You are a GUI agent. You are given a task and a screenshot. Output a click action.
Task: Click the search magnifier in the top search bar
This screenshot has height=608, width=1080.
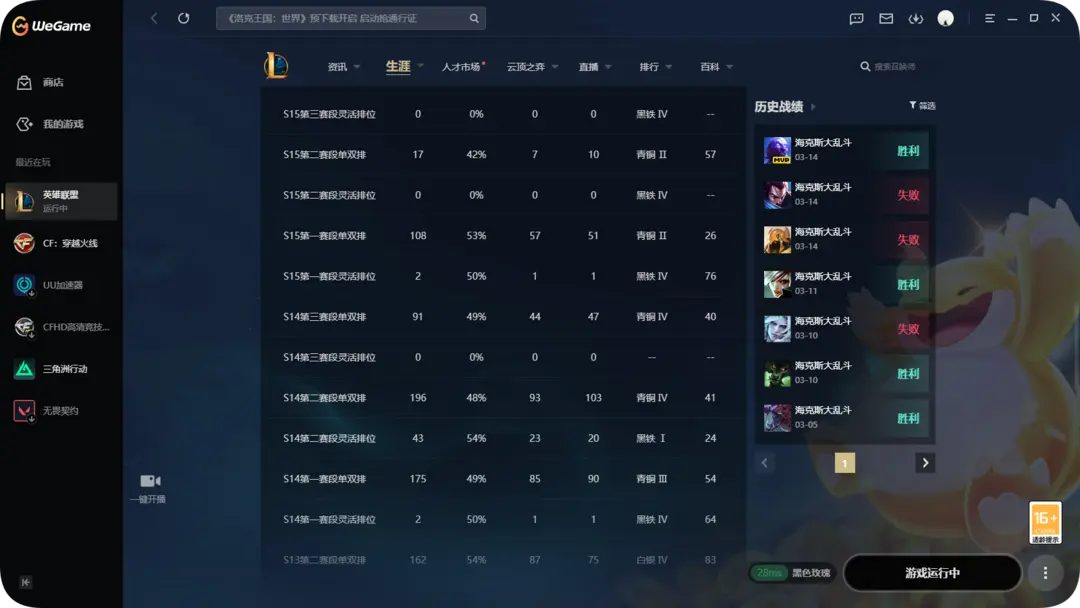pos(474,19)
